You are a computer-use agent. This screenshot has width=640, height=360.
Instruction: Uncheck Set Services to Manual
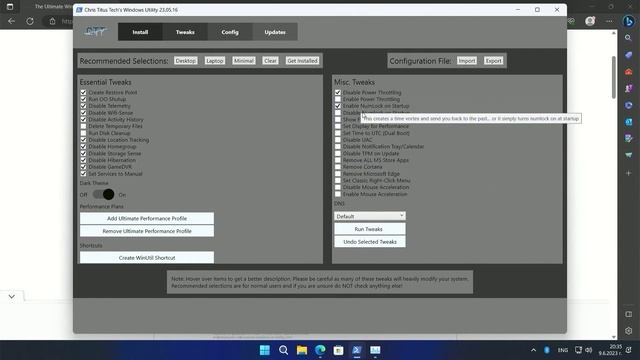[x=83, y=173]
